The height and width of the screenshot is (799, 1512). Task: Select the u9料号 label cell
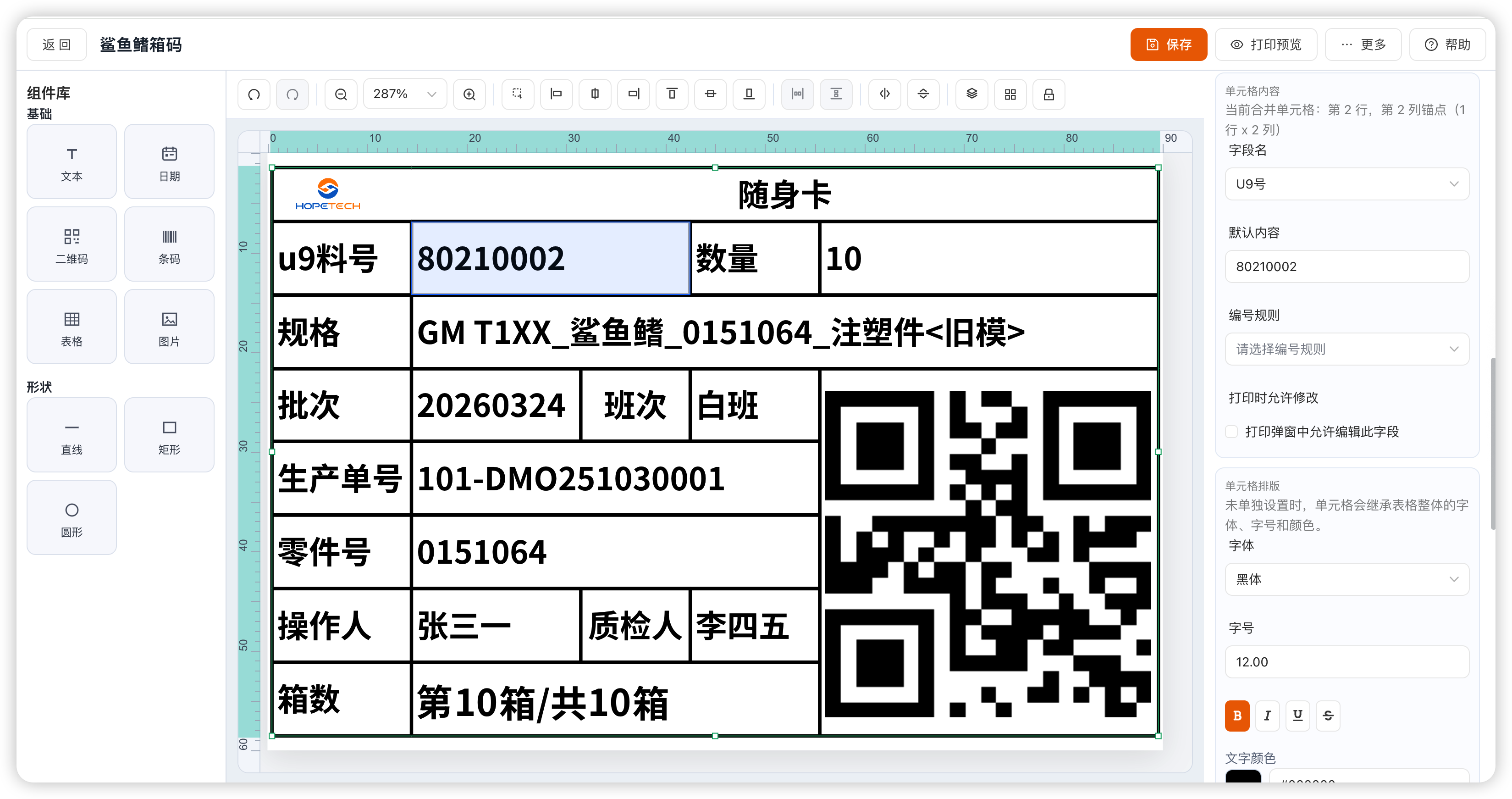pos(342,258)
